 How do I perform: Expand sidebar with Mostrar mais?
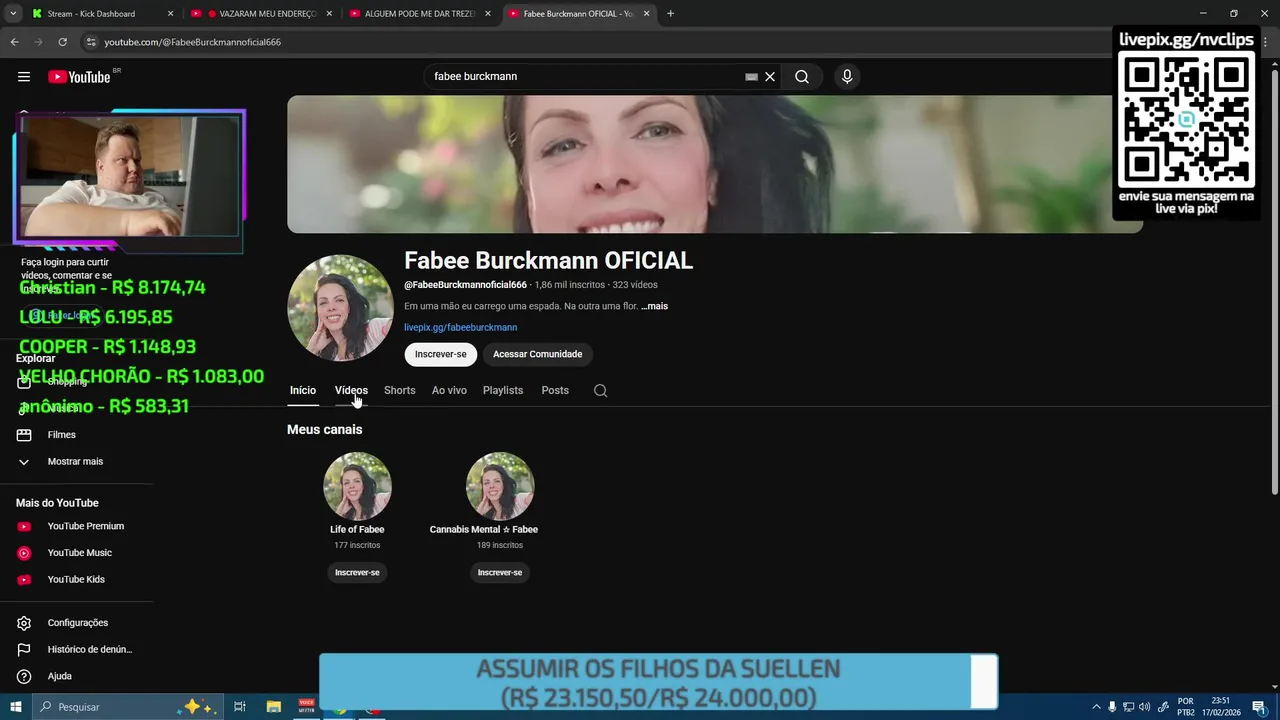(x=76, y=462)
